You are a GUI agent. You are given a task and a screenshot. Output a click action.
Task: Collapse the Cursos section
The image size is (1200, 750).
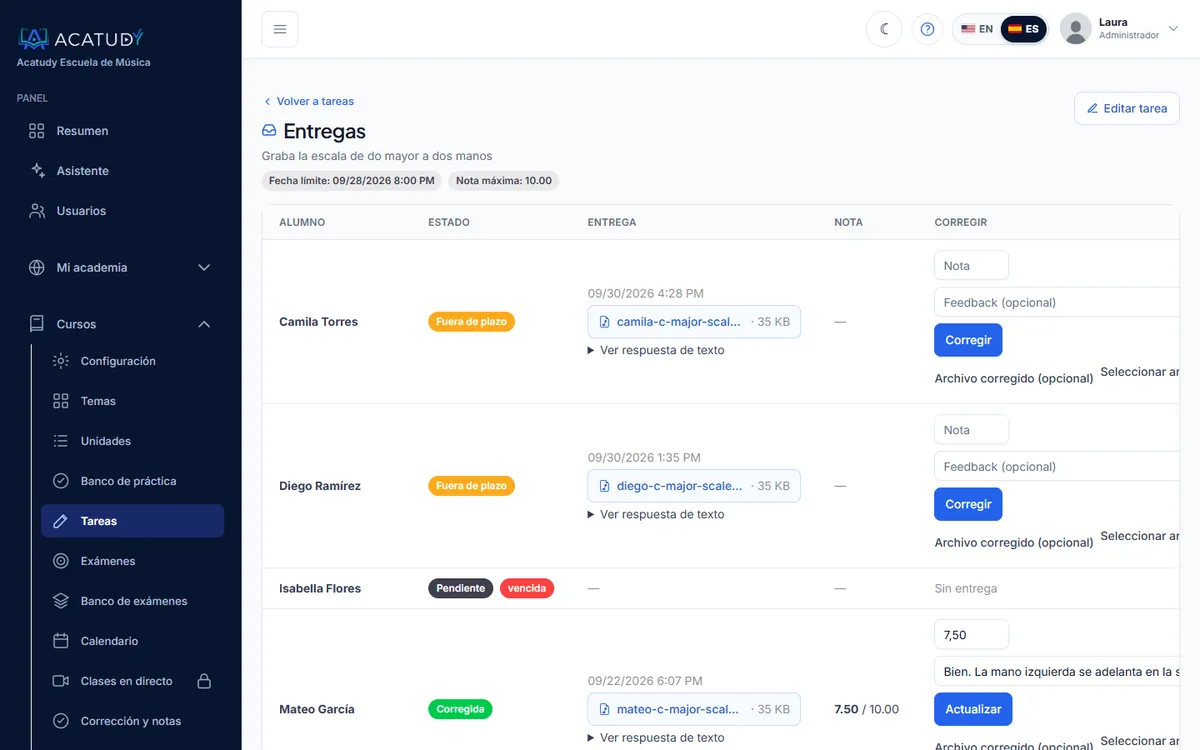pos(120,324)
